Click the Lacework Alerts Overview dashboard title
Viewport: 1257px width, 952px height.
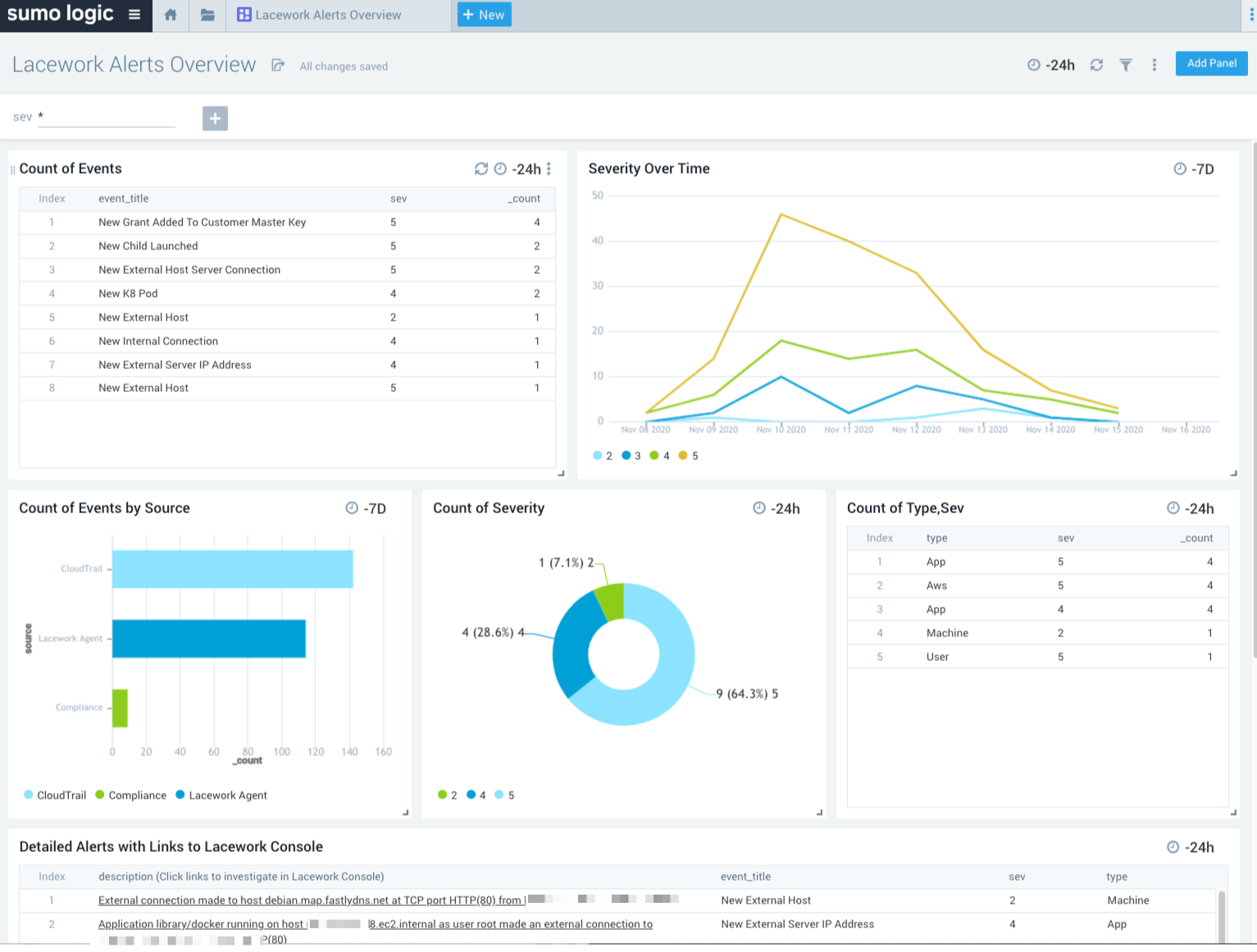(x=134, y=65)
